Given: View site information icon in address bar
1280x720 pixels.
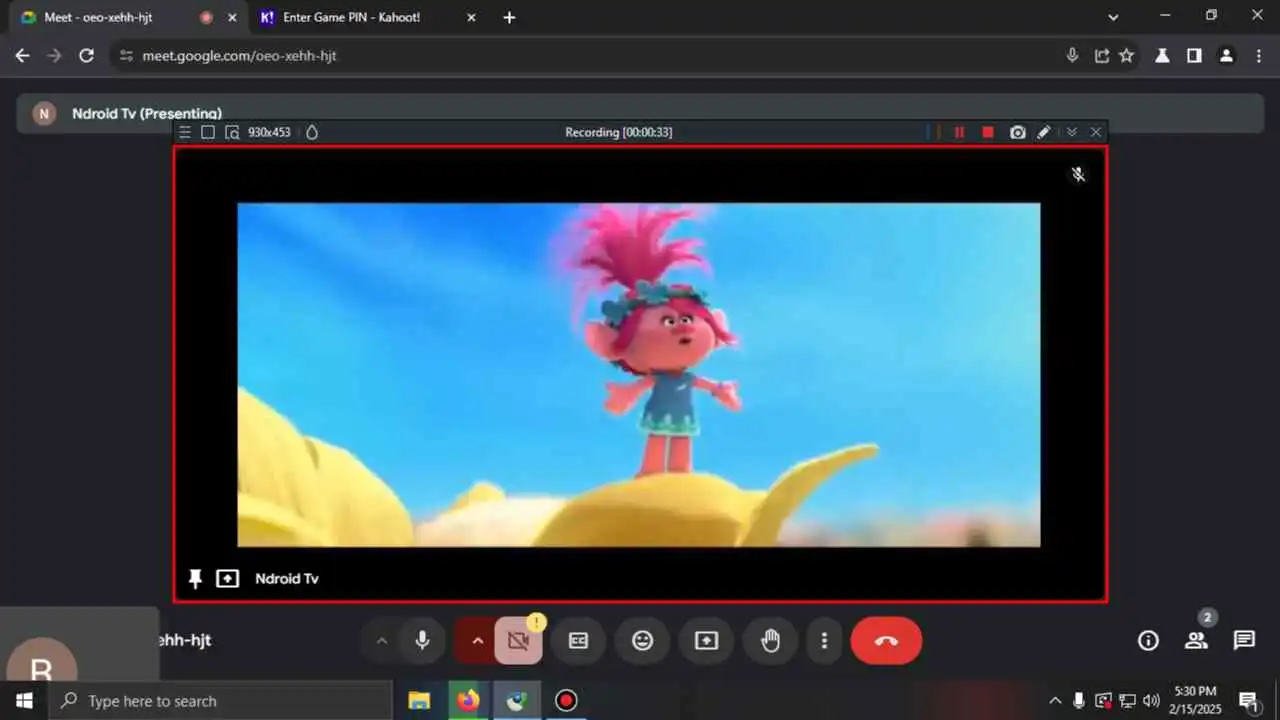Looking at the screenshot, I should (126, 56).
